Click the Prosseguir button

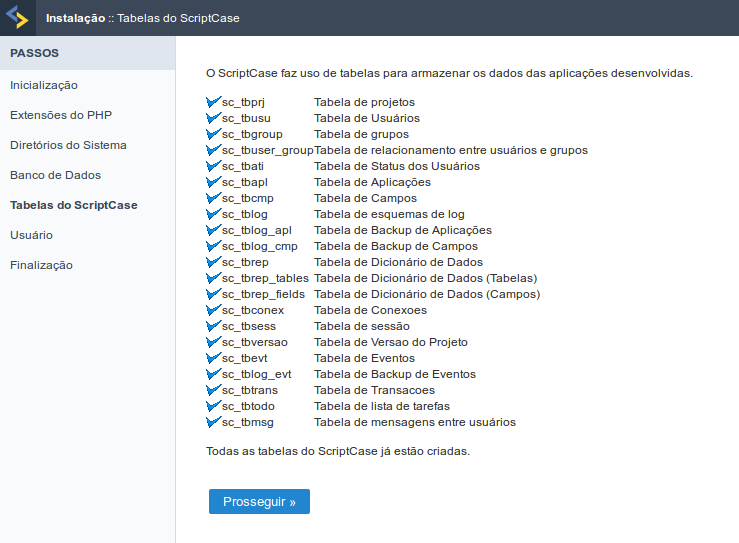[x=259, y=502]
